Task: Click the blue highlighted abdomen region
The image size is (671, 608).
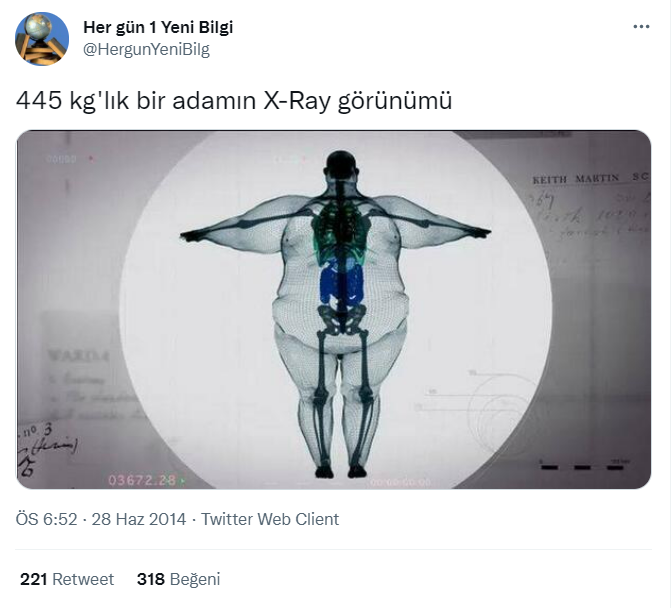Action: coord(341,281)
